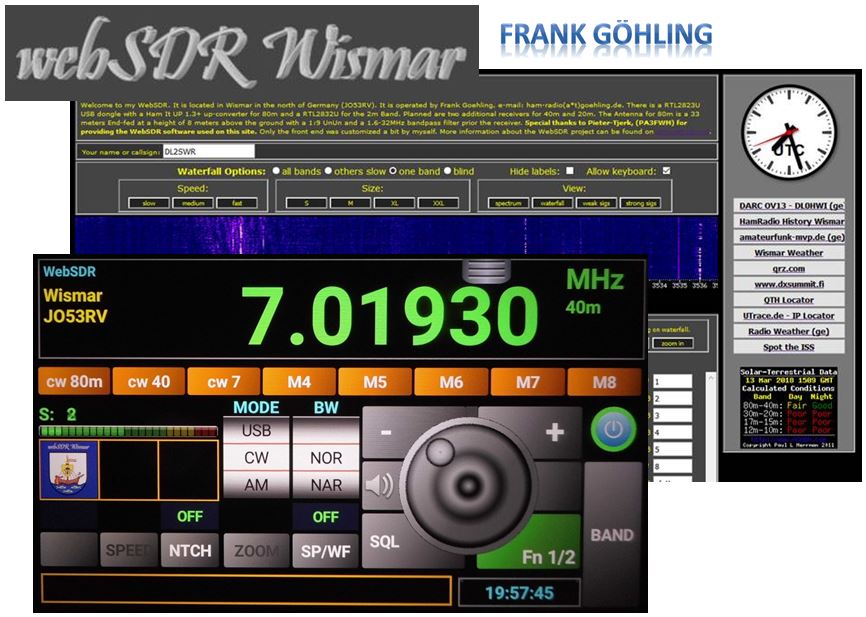
Task: Select the others slow waterfall radio
Action: [x=328, y=171]
